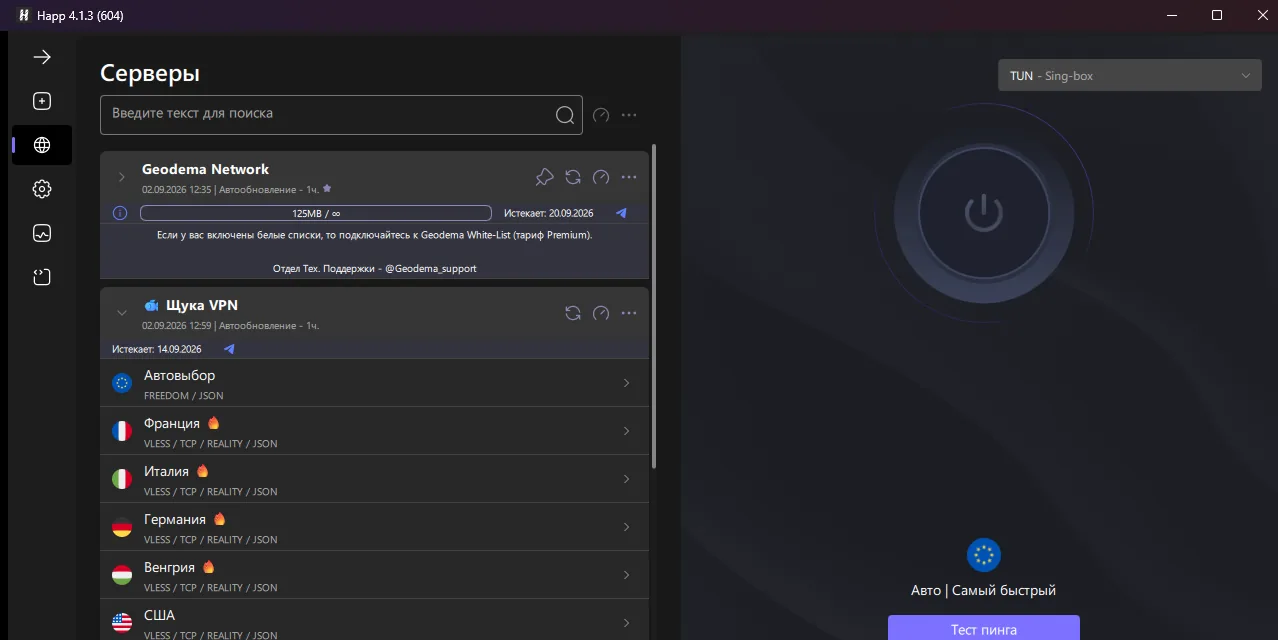1278x640 pixels.
Task: Click the @Geodema_support support text
Action: (x=431, y=269)
